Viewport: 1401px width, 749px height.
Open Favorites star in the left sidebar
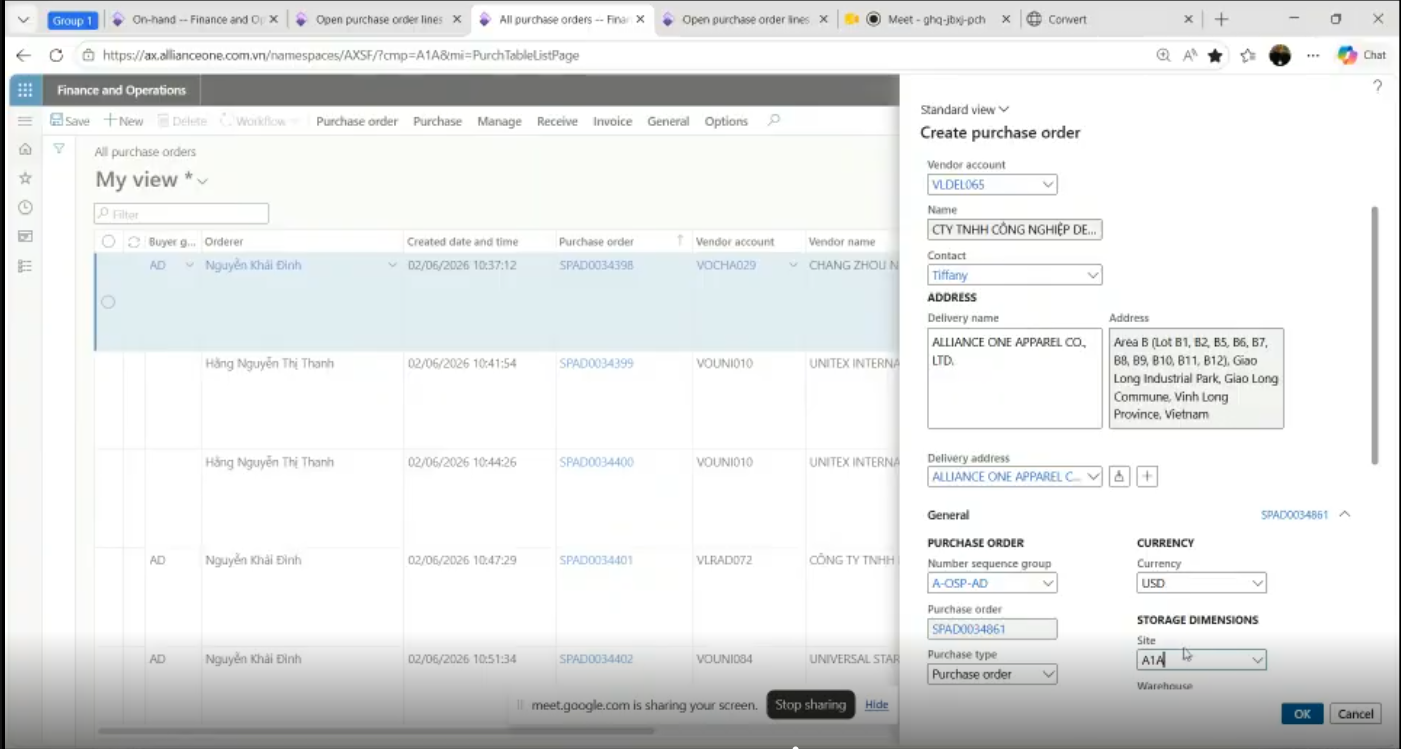[25, 178]
